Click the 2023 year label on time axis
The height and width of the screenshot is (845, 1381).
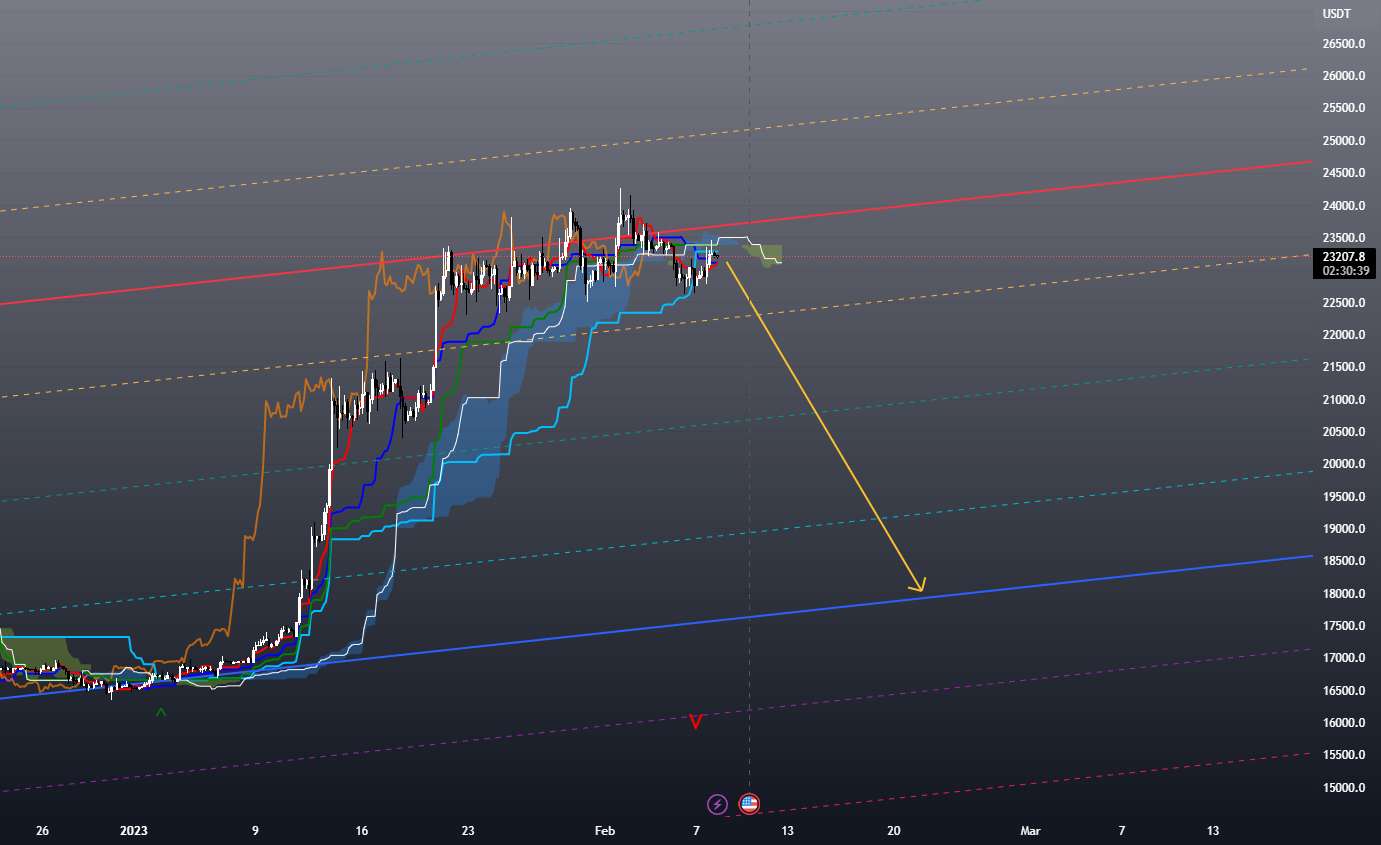pos(134,831)
